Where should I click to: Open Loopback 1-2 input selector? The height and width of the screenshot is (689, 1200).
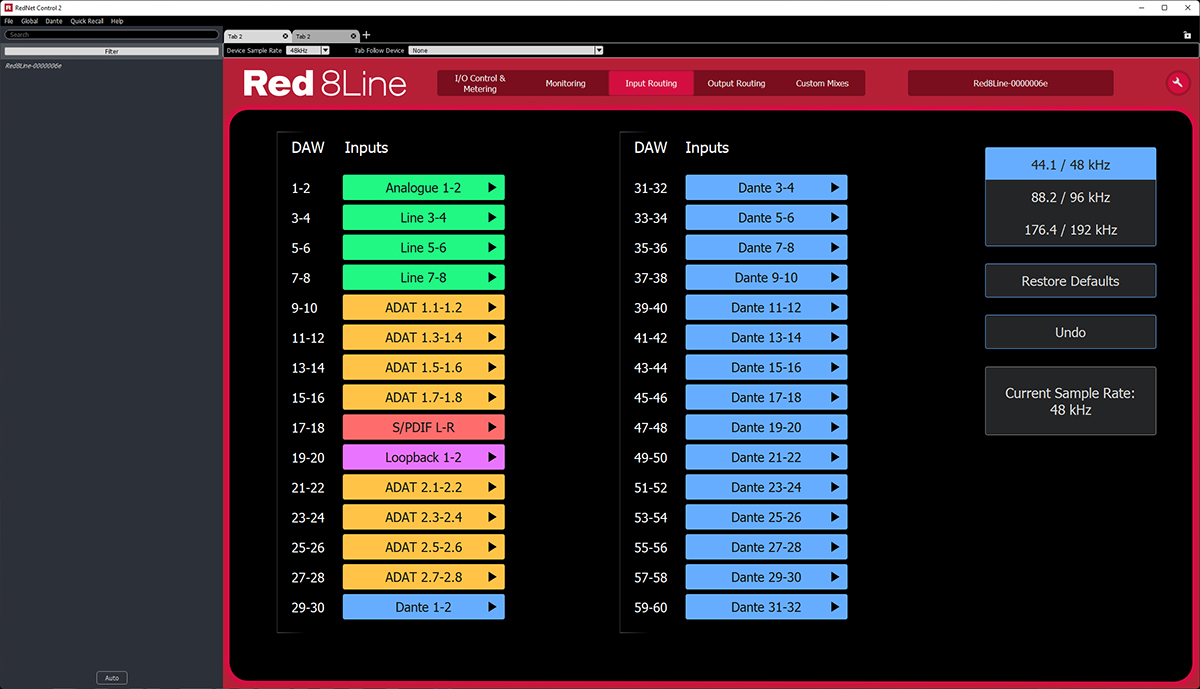click(x=423, y=457)
